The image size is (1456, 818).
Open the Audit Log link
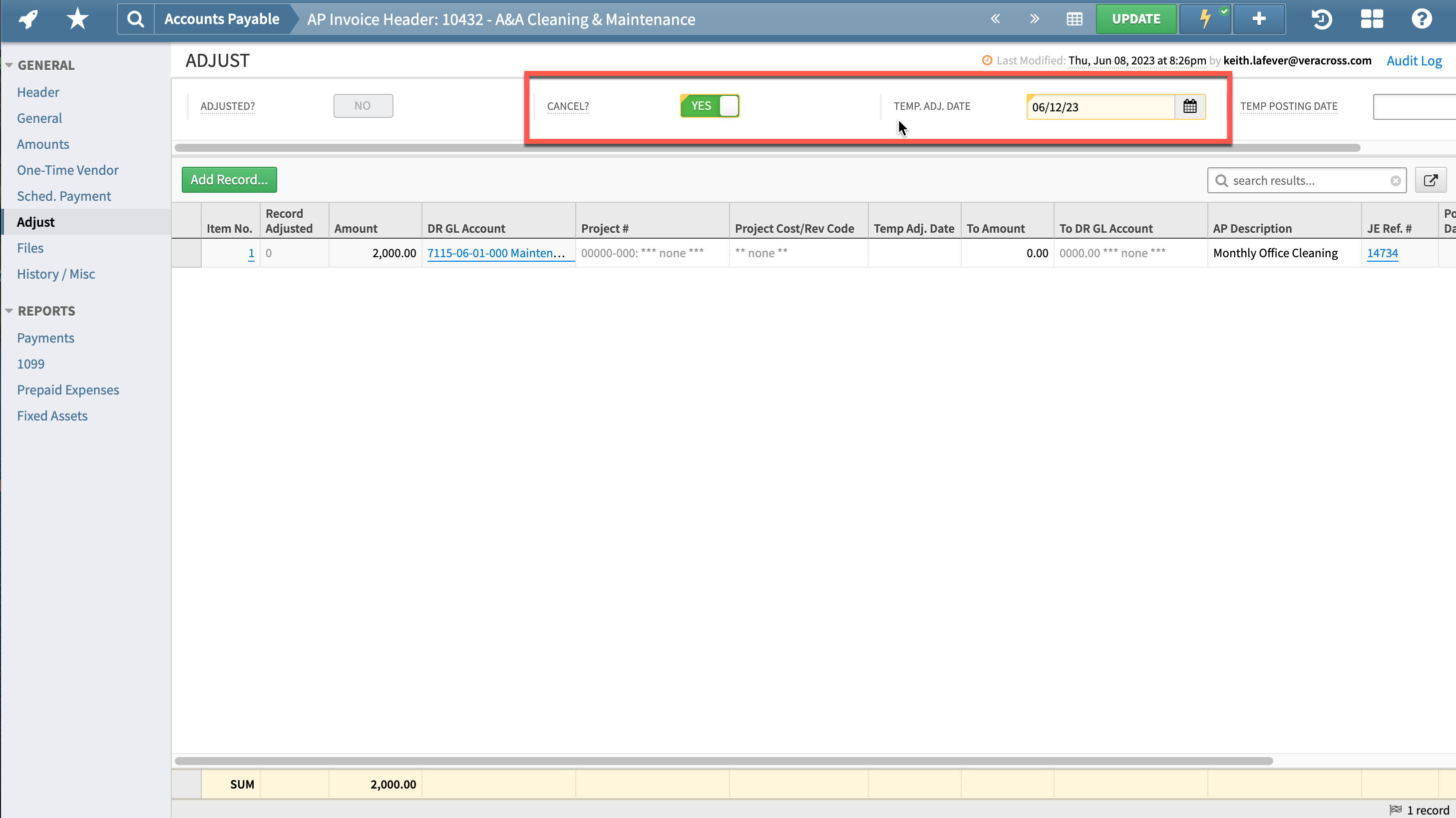[x=1414, y=60]
